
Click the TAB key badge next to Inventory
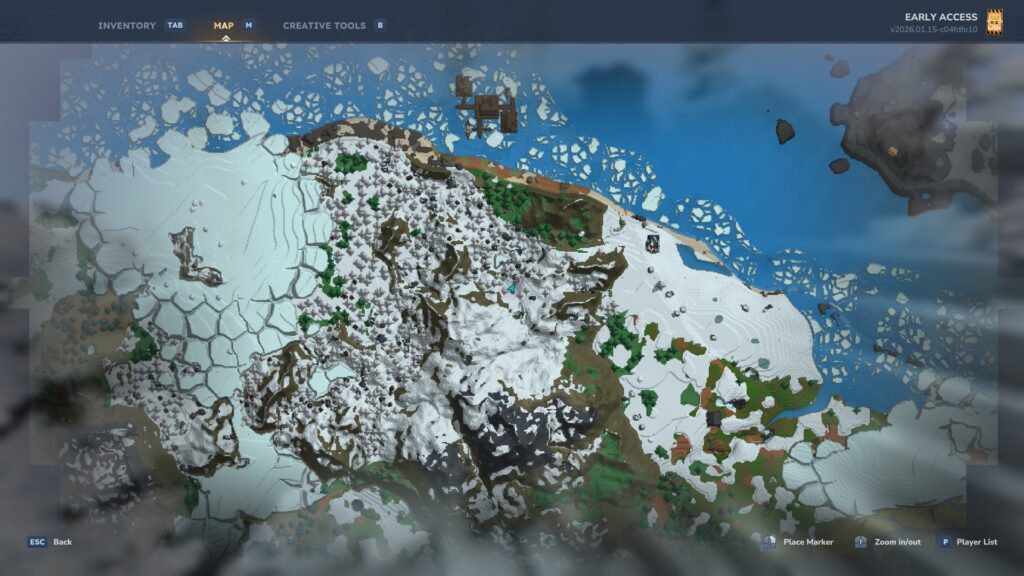click(175, 25)
